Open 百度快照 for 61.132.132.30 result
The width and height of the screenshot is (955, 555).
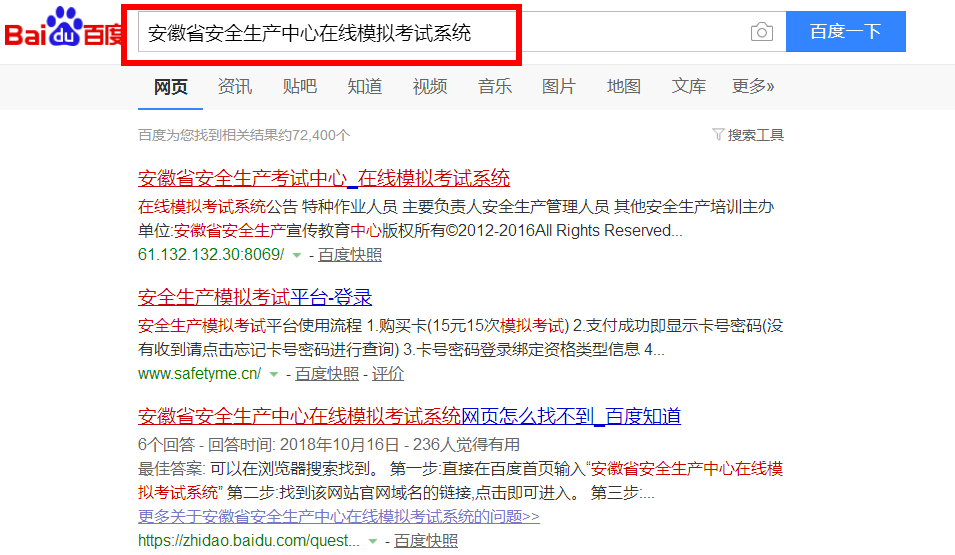350,255
